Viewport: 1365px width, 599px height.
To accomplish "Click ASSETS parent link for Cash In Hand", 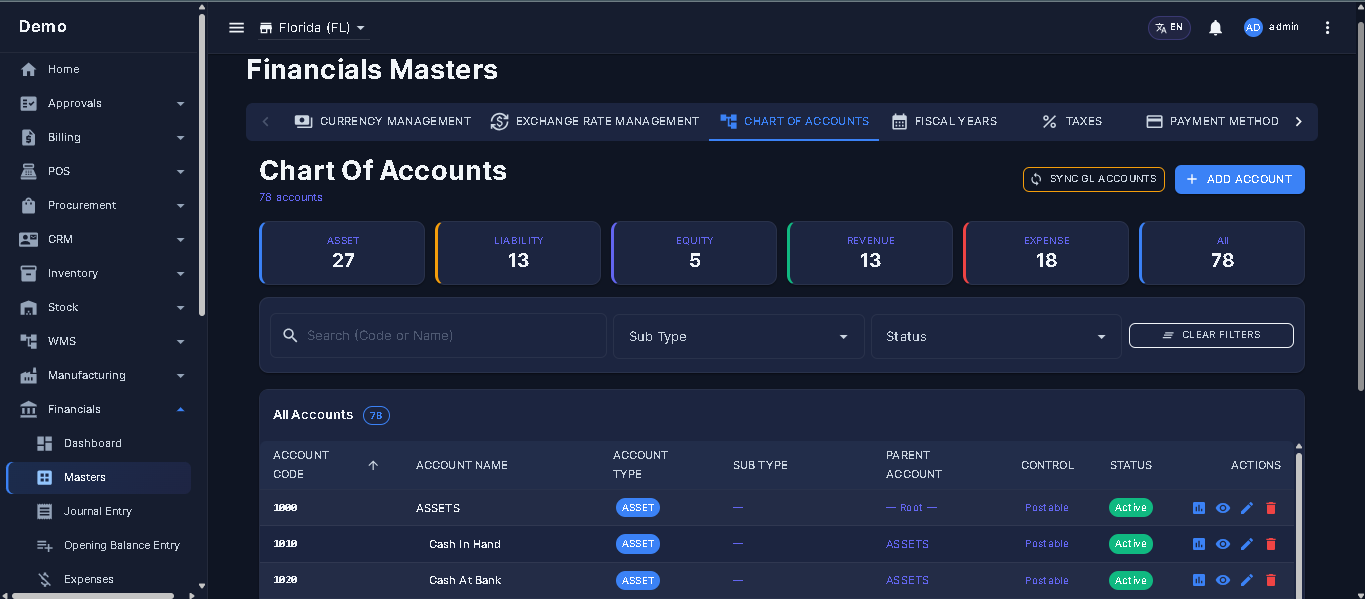I will click(907, 544).
